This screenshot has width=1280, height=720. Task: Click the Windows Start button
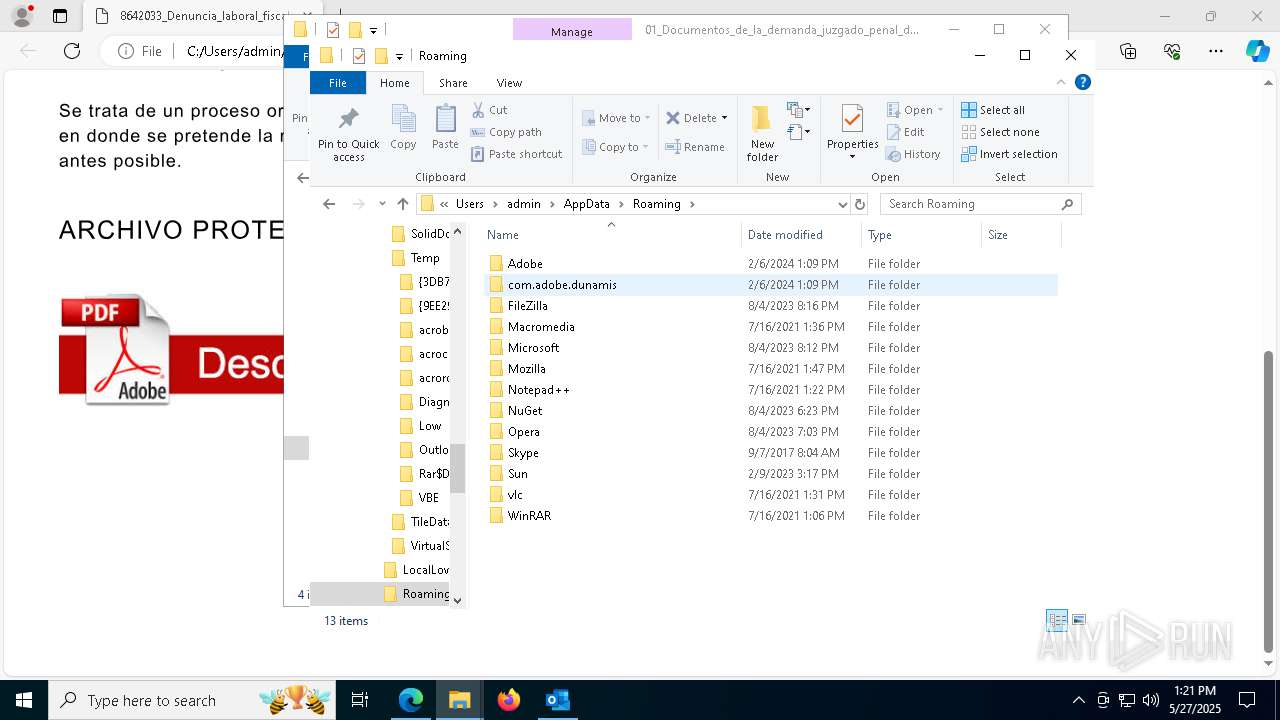click(x=23, y=700)
